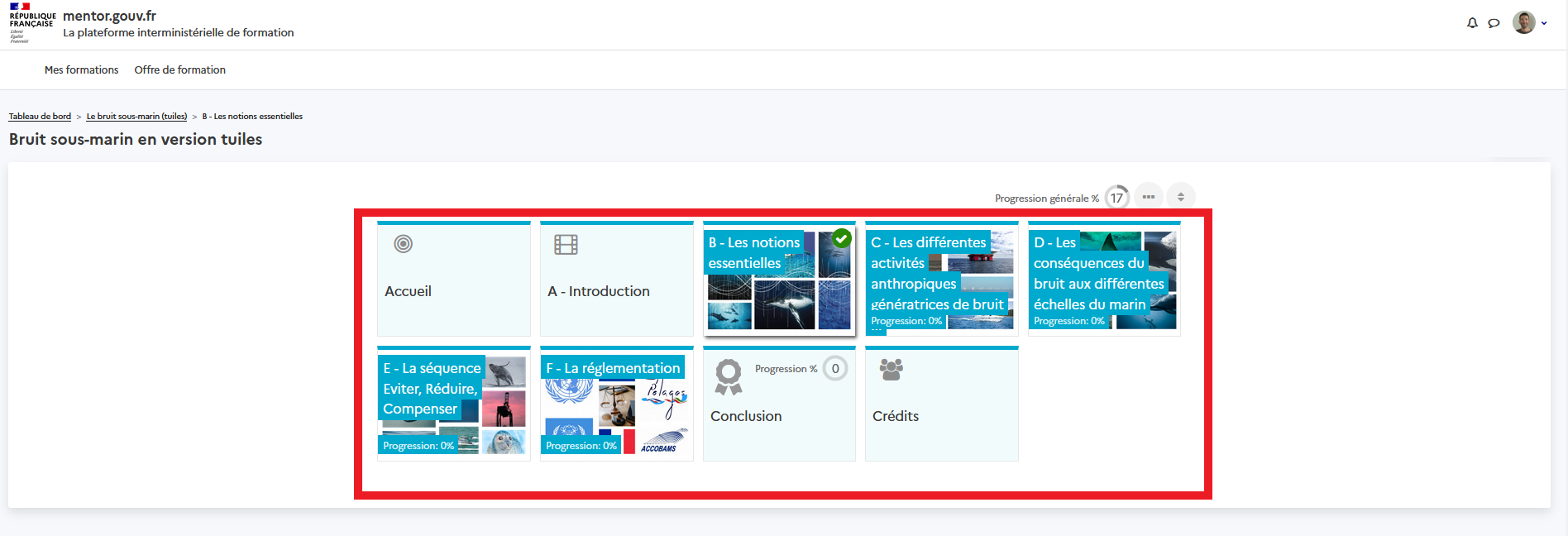This screenshot has height=536, width=1568.
Task: Click the user profile avatar picture
Action: click(x=1523, y=23)
